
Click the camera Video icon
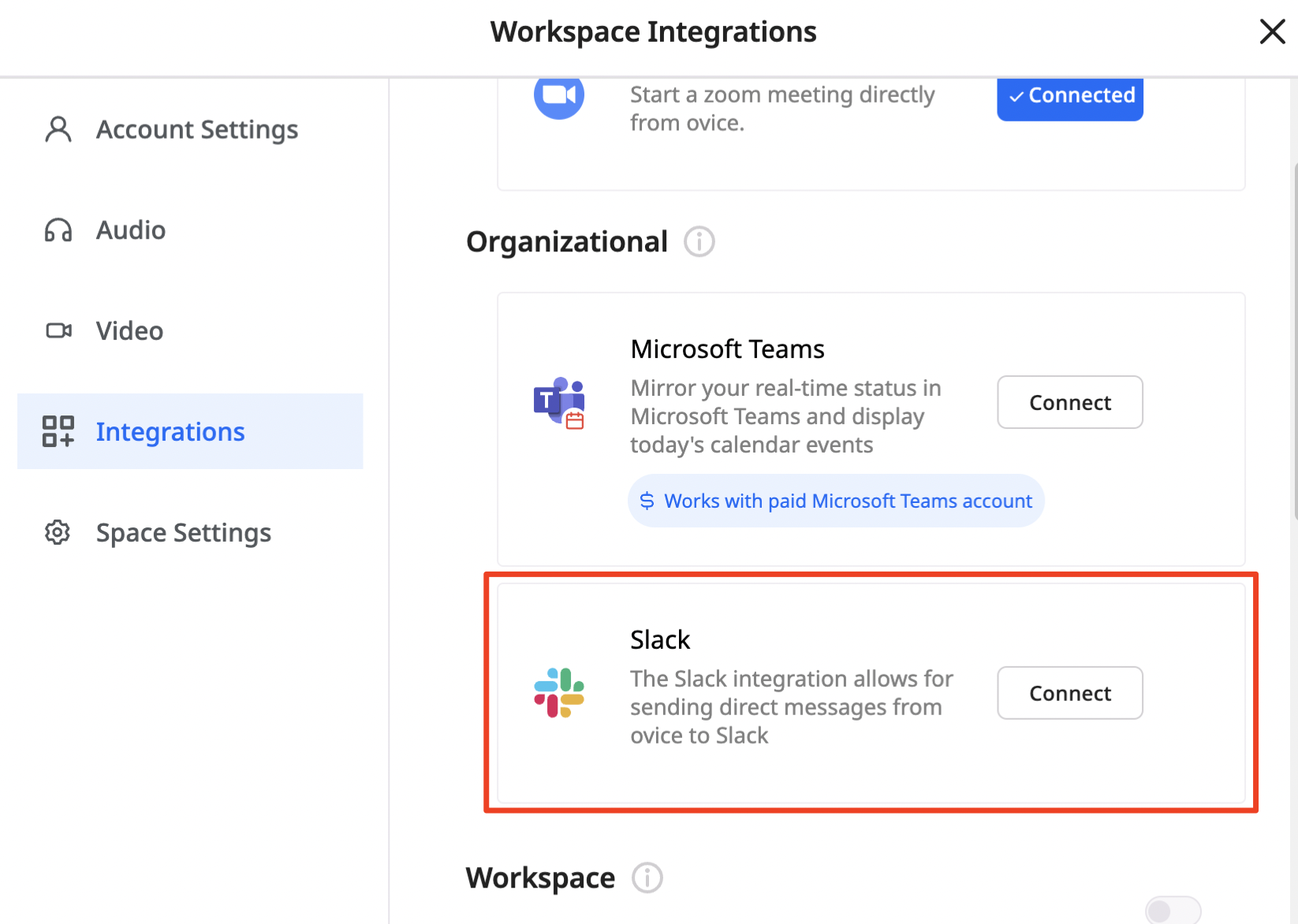click(58, 330)
